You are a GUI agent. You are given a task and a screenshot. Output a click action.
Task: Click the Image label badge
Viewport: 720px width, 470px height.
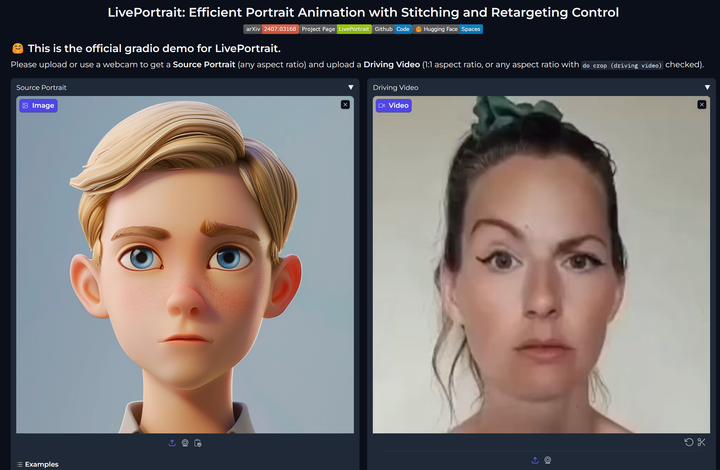tap(38, 106)
